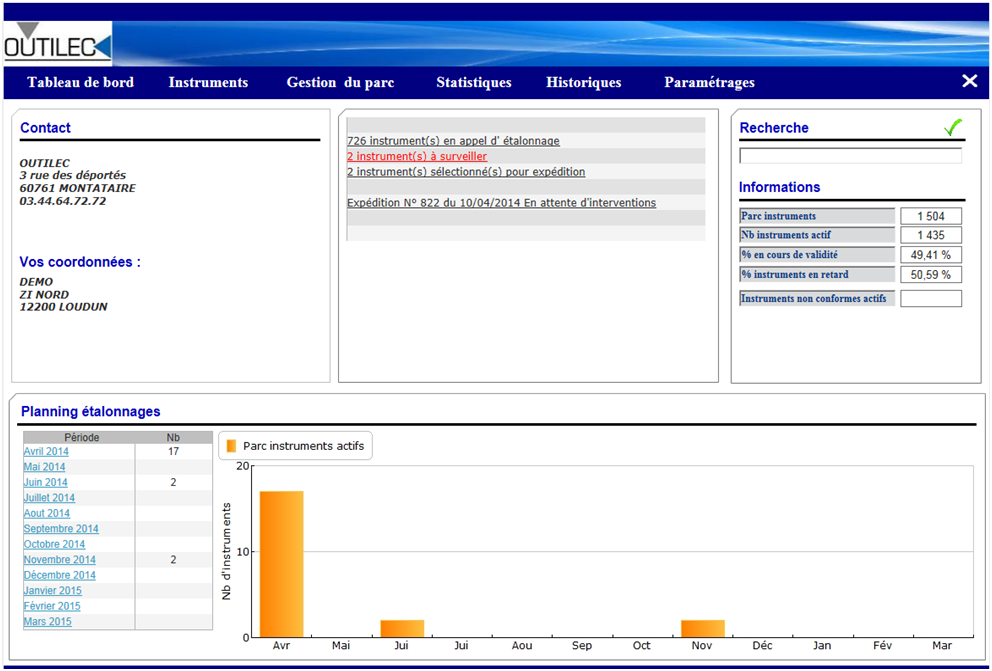Open the Paramétrages menu
992x671 pixels.
(709, 83)
